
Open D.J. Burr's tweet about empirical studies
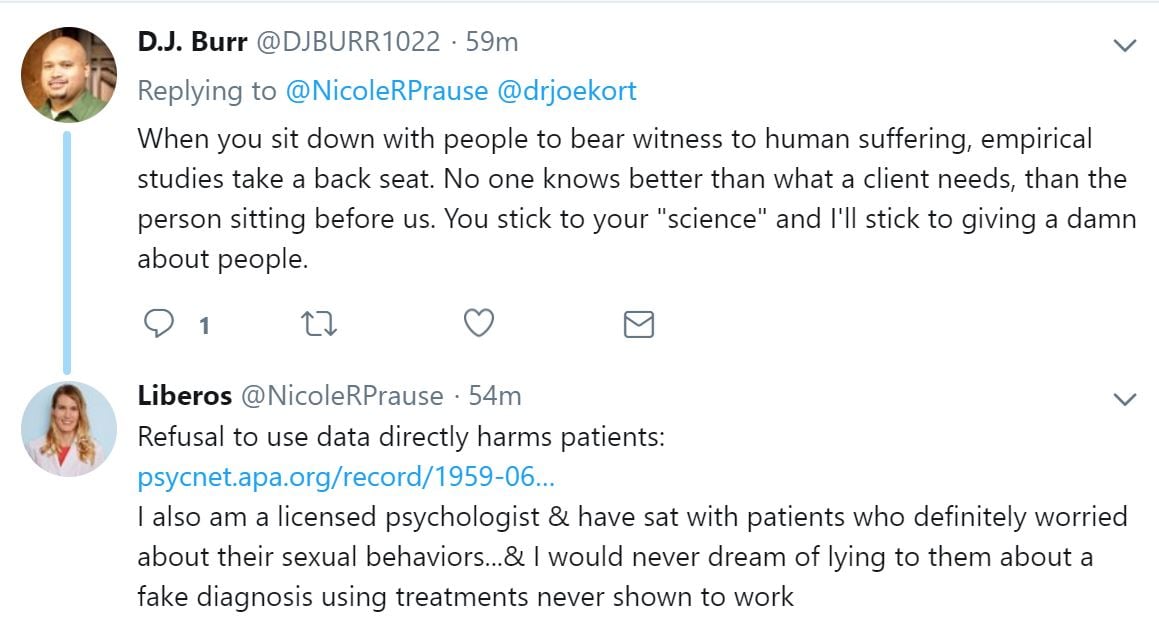pos(636,198)
